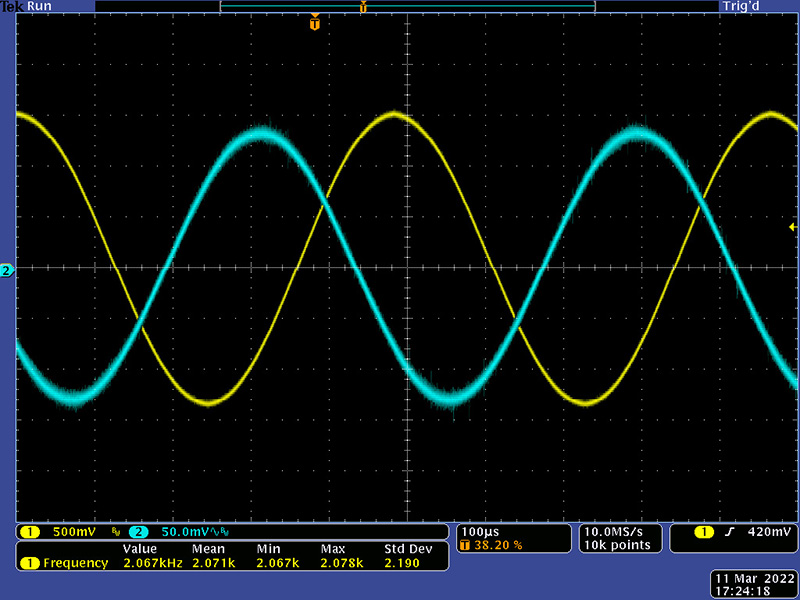This screenshot has height=600, width=800.
Task: Open the 100µs horizontal scale readout
Action: point(478,530)
